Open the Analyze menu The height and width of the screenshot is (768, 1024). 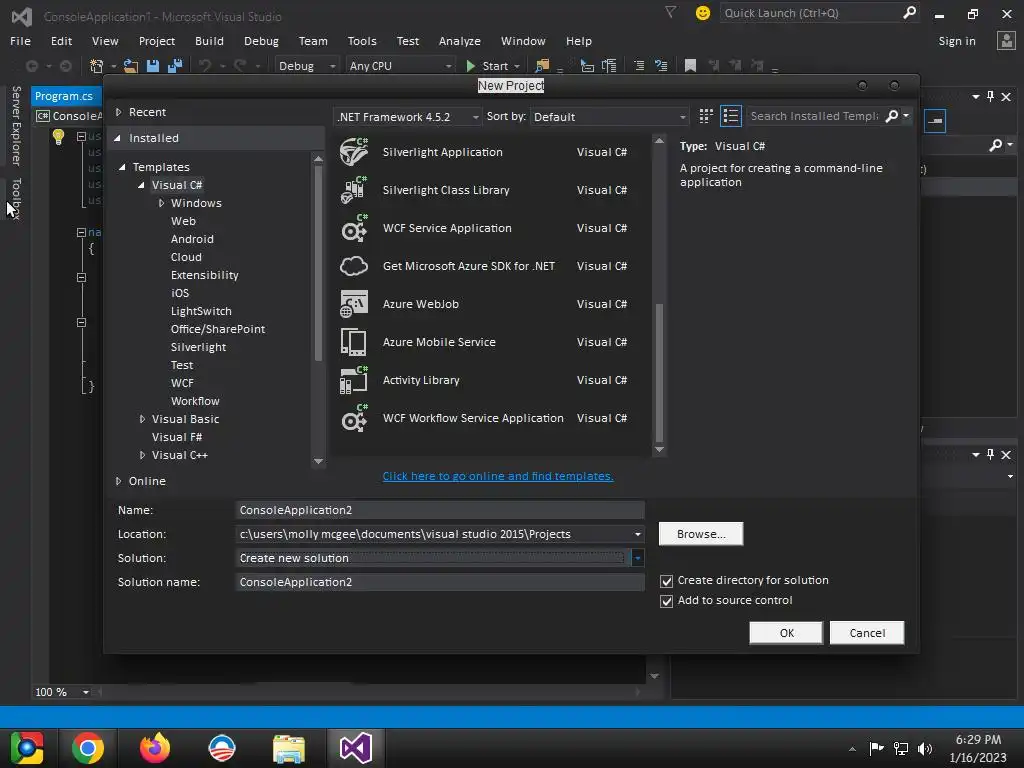coord(459,41)
